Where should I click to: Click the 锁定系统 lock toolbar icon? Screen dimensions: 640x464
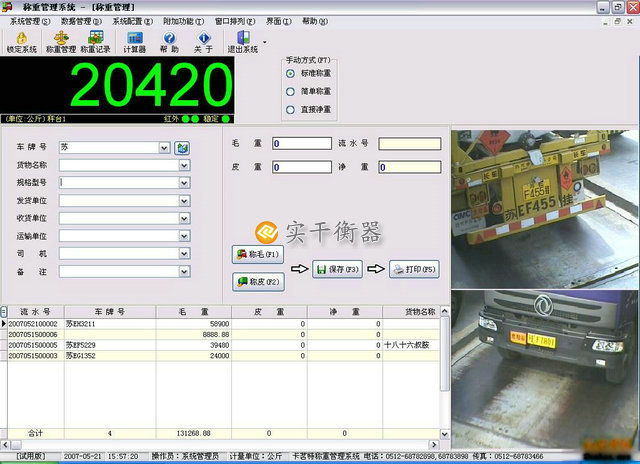(x=21, y=40)
